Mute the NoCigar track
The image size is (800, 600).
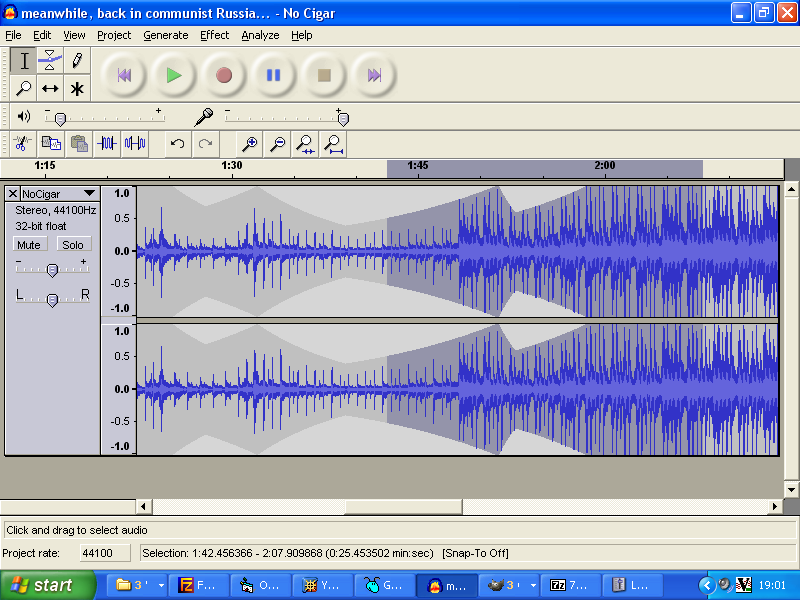point(29,244)
